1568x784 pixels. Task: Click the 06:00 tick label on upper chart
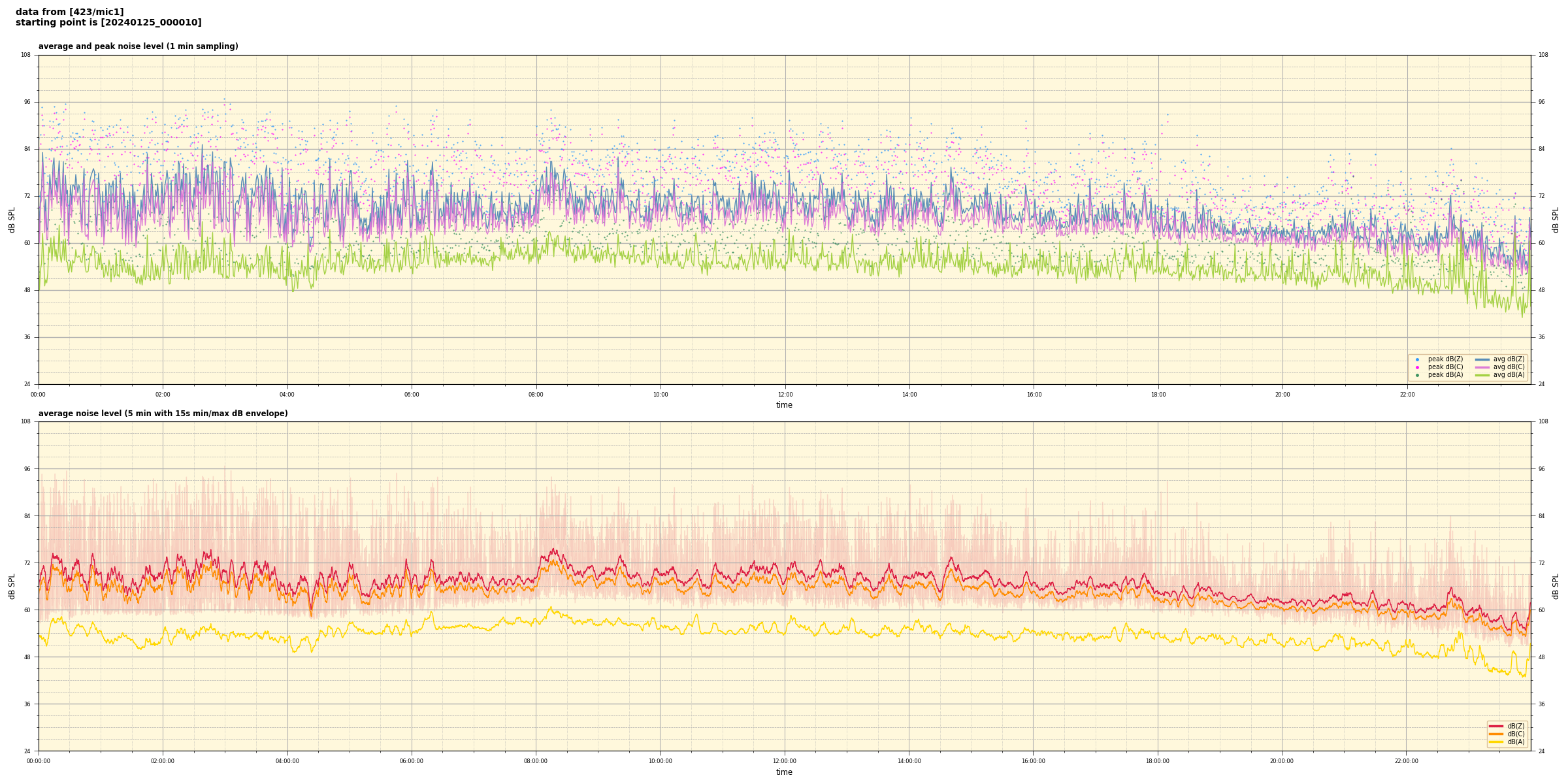pos(412,395)
